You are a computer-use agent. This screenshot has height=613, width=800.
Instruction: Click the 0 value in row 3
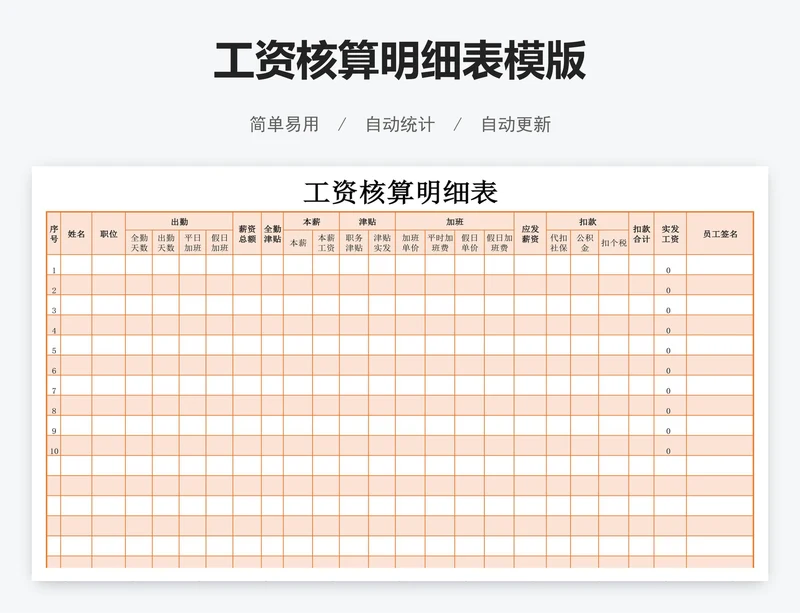pyautogui.click(x=668, y=310)
